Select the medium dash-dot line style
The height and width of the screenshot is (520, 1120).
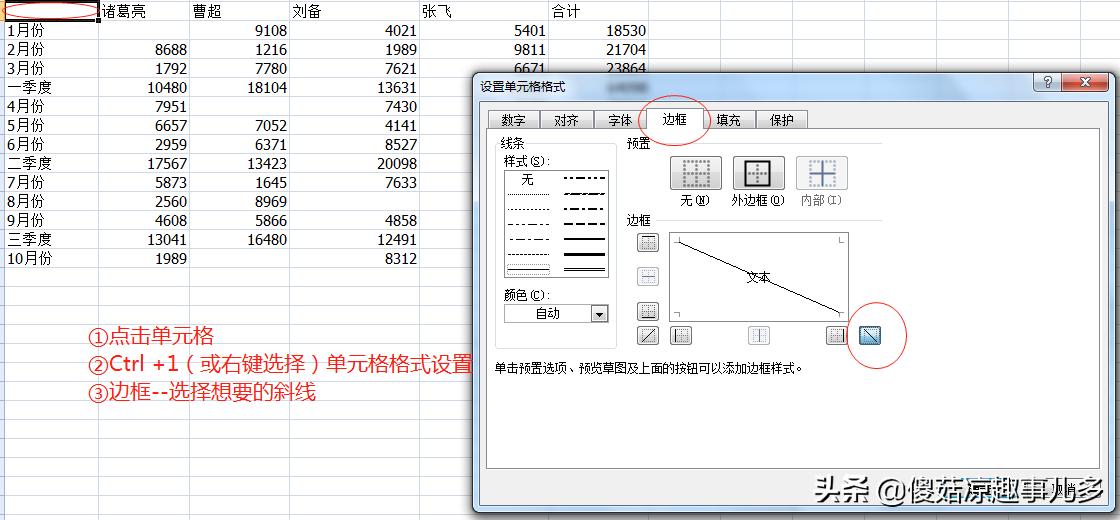pyautogui.click(x=584, y=209)
